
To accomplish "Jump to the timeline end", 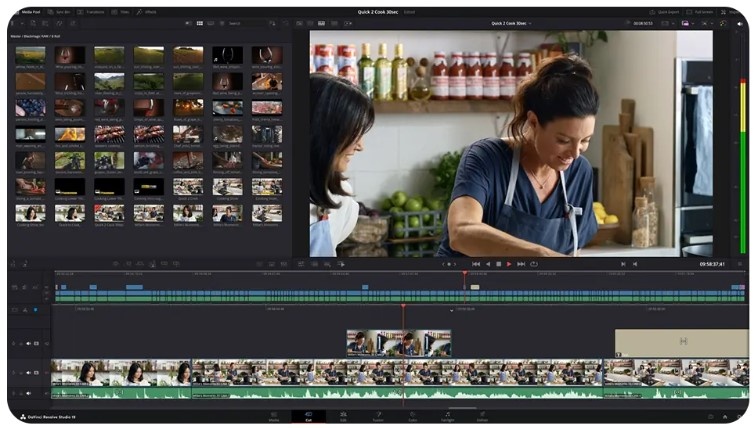I will [x=521, y=264].
